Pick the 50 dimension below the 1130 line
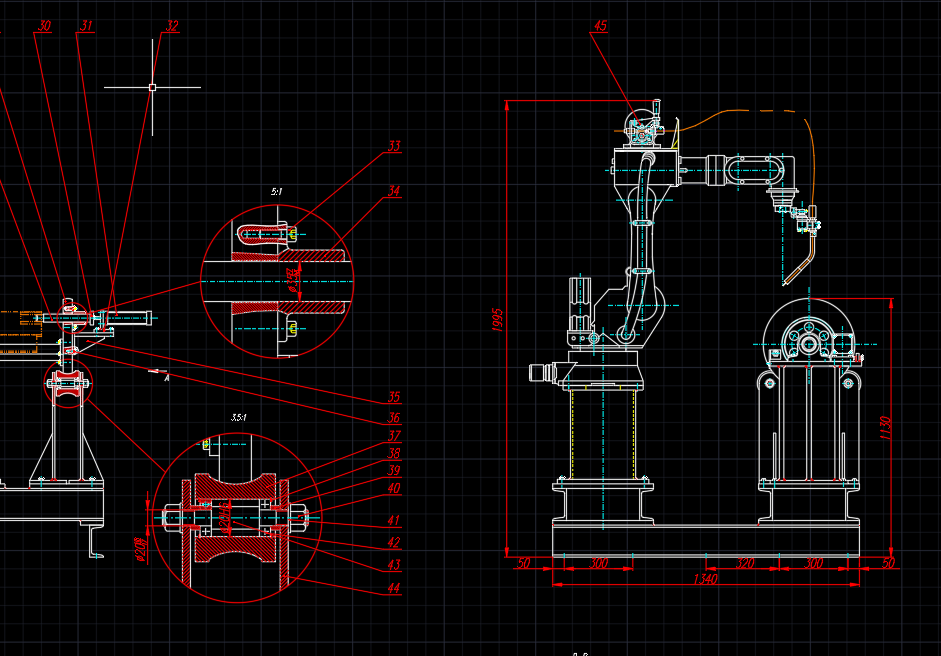This screenshot has width=941, height=656. click(x=889, y=563)
